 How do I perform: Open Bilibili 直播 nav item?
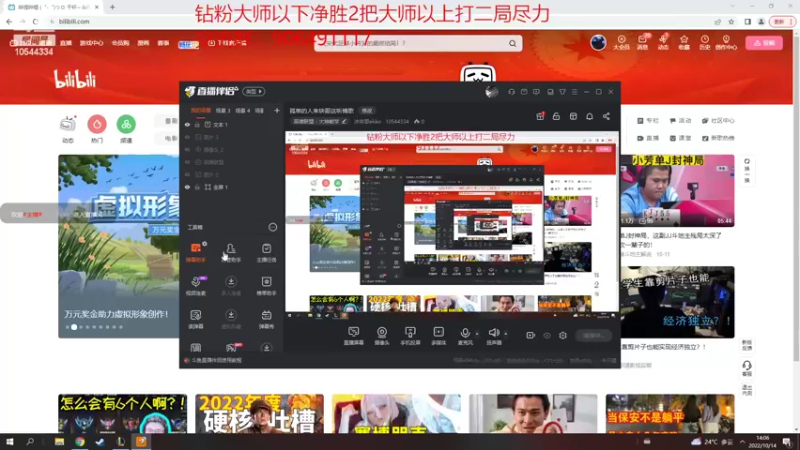click(66, 43)
